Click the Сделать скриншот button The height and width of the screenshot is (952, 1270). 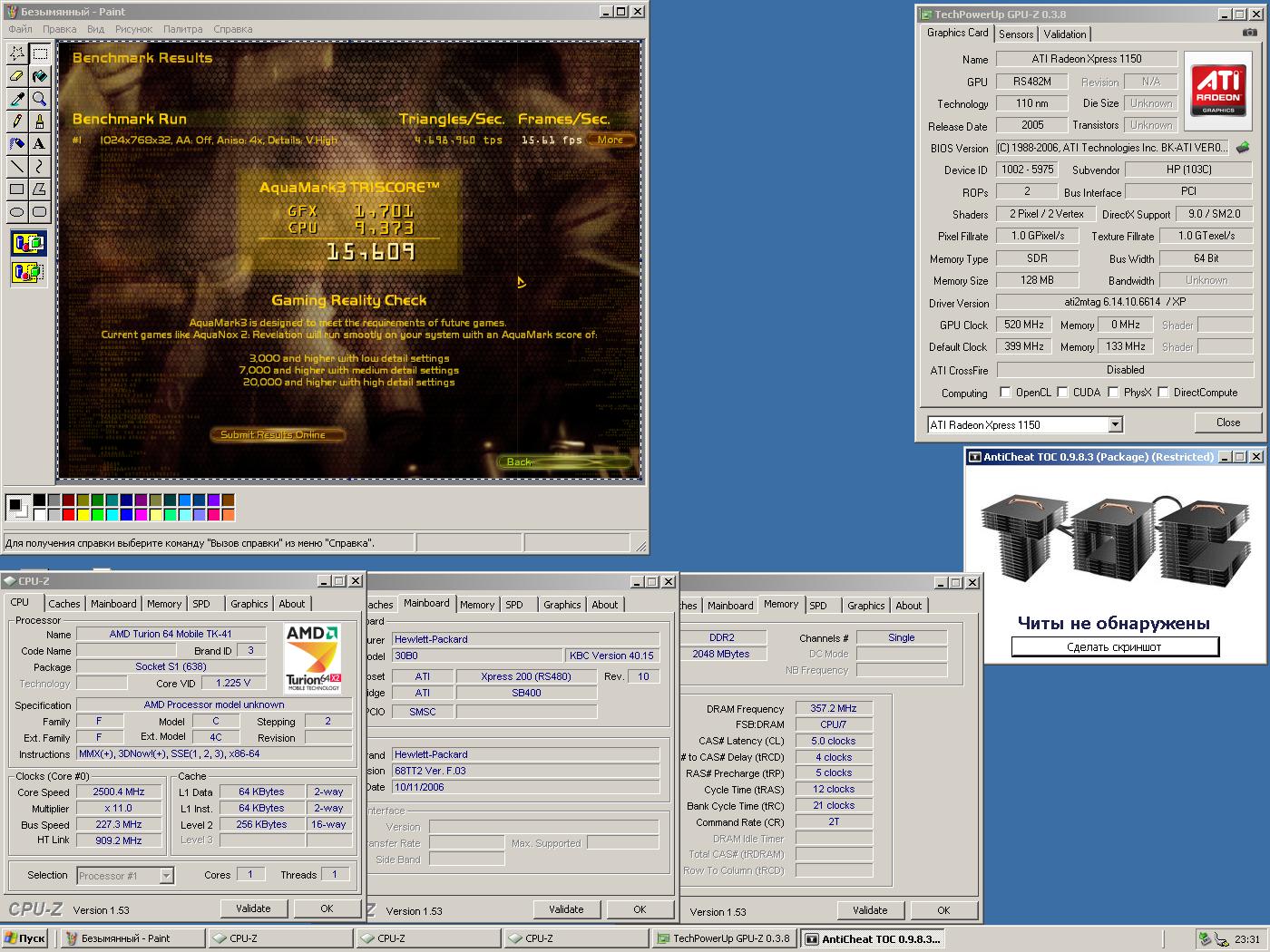click(1114, 646)
